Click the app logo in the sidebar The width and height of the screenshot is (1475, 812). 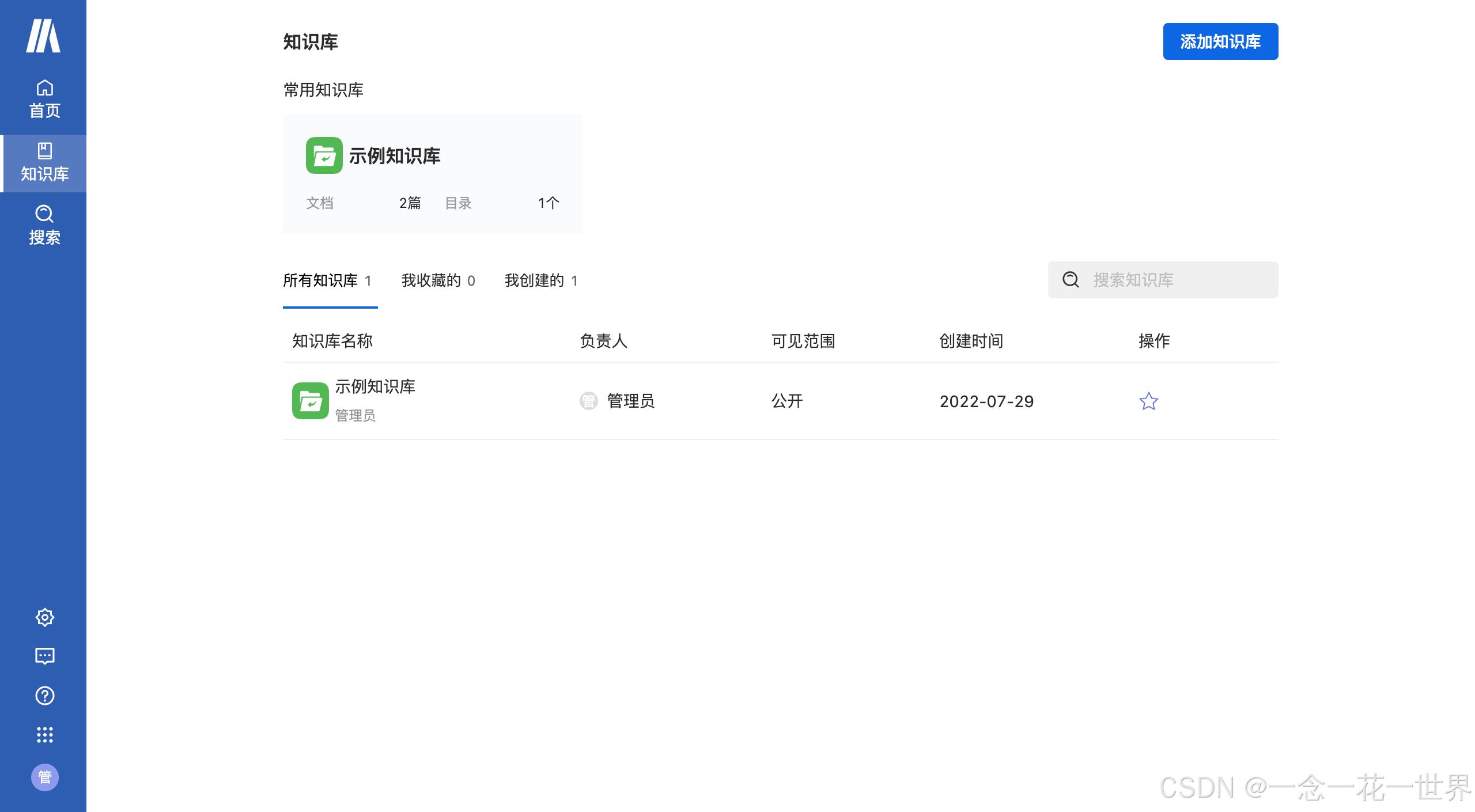pos(43,36)
